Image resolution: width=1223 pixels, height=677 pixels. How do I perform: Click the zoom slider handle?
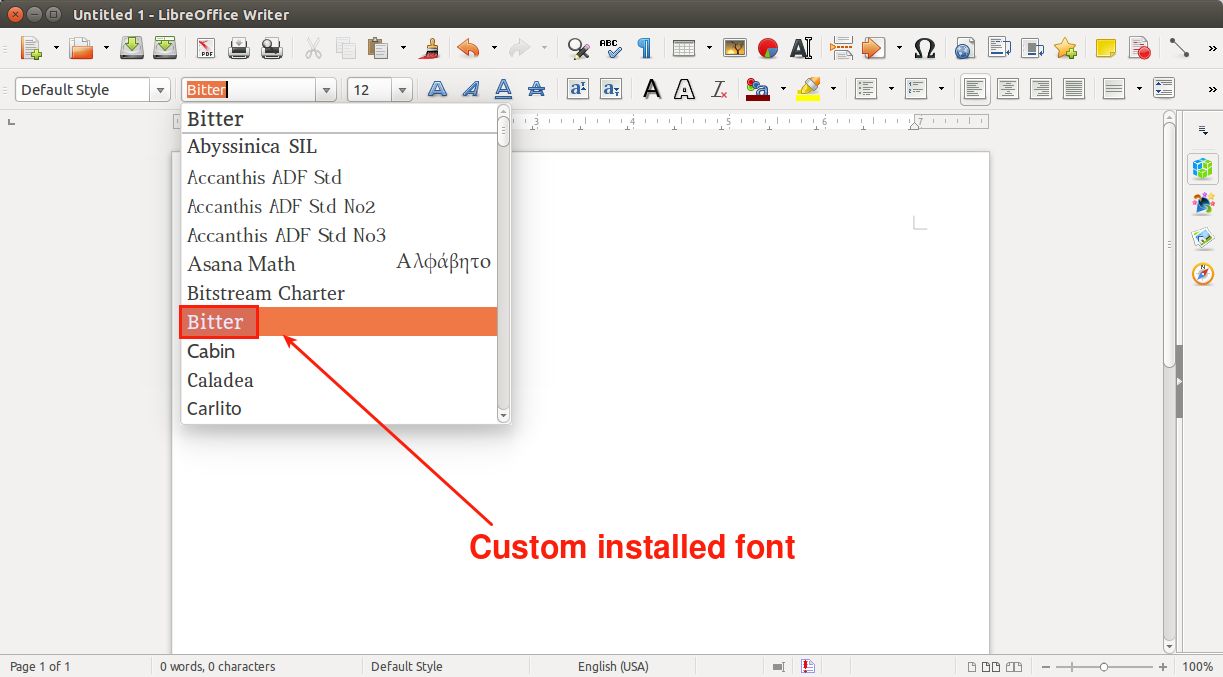[1104, 666]
